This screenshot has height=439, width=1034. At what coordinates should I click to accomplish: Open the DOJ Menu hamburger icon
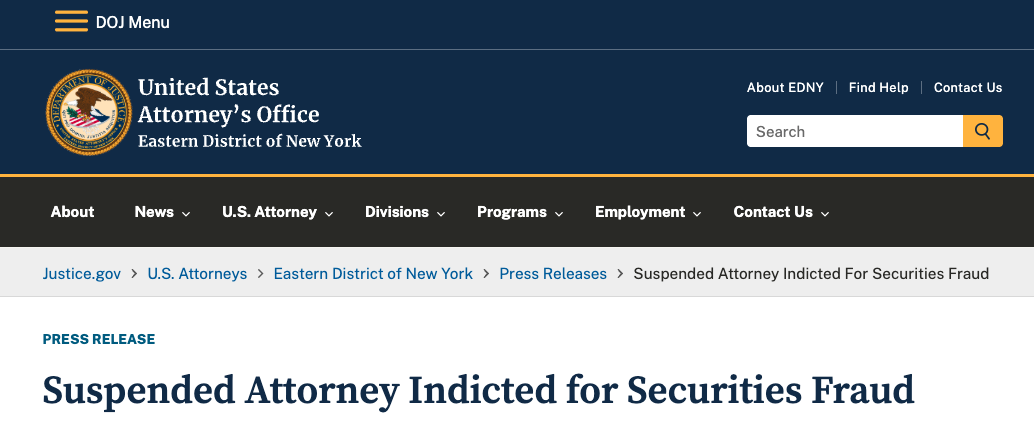71,22
